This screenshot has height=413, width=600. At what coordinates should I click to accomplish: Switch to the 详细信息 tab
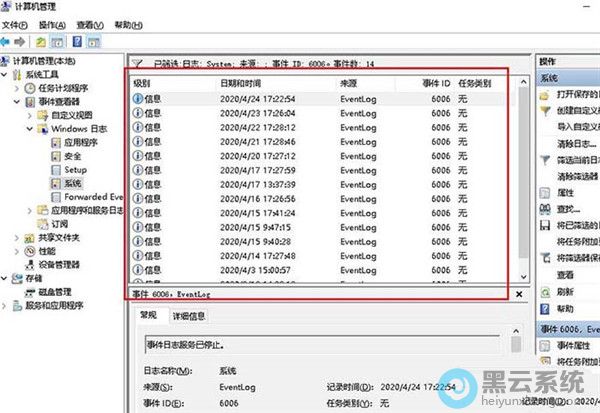point(190,316)
